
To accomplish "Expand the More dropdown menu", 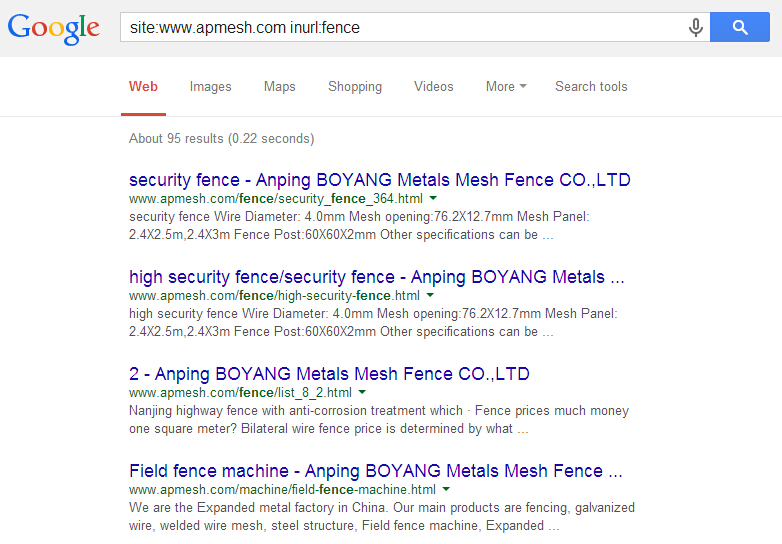I will point(506,87).
